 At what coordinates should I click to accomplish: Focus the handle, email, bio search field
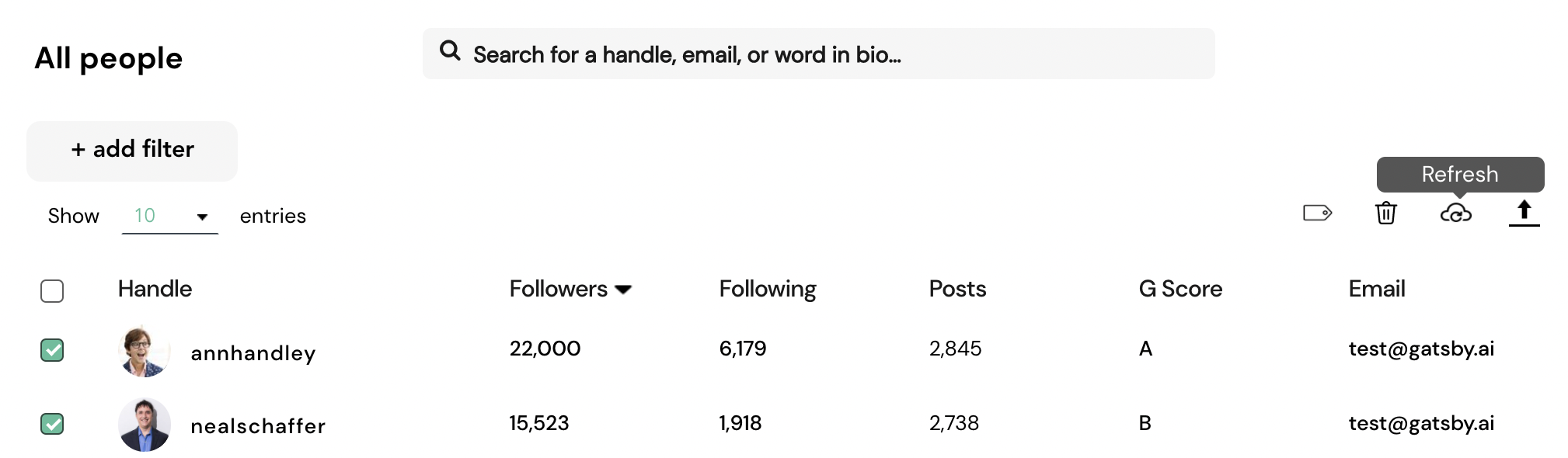click(819, 54)
